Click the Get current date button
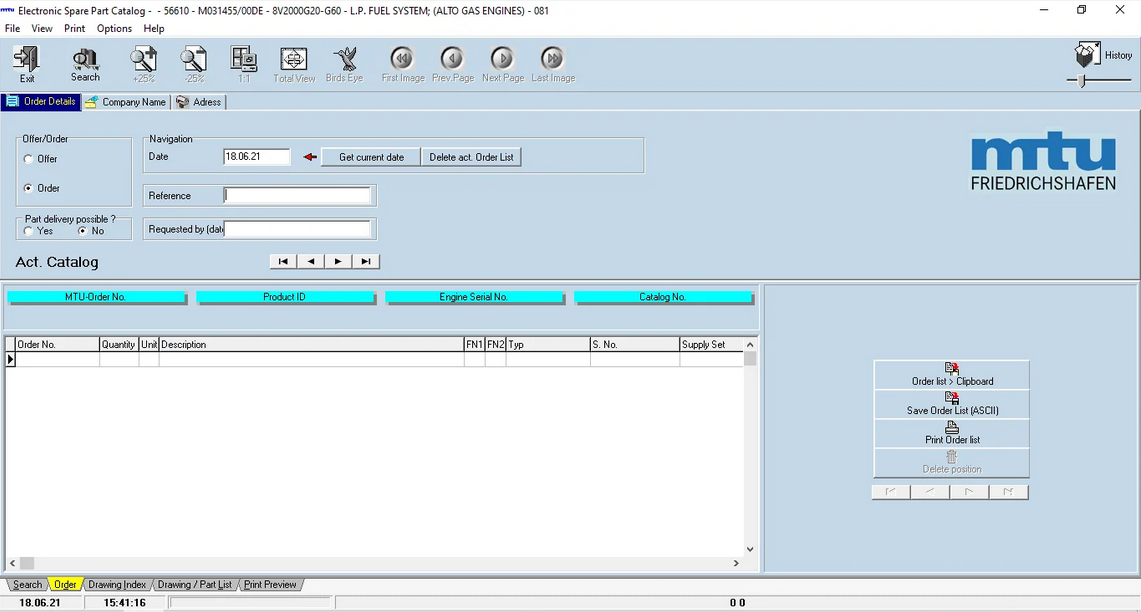Image resolution: width=1141 pixels, height=612 pixels. [371, 157]
